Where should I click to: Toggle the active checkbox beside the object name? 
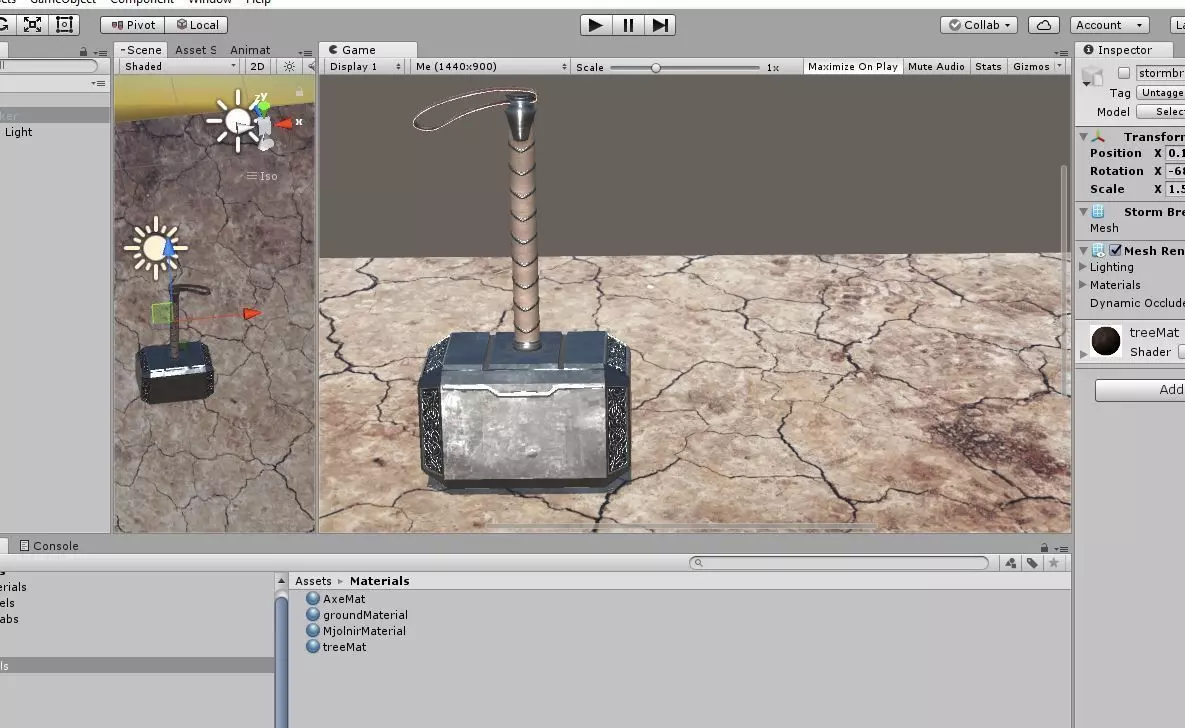[1124, 73]
